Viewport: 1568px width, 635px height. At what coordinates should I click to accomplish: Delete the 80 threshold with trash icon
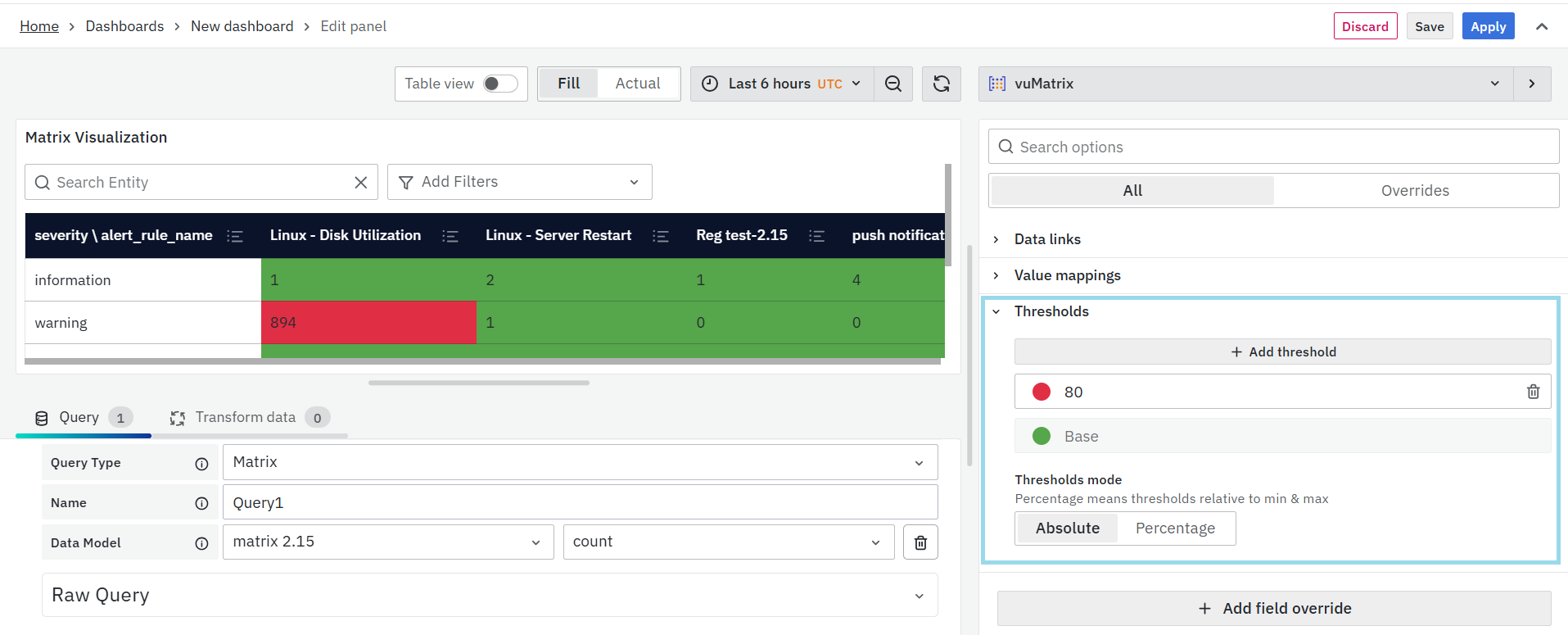pos(1533,392)
